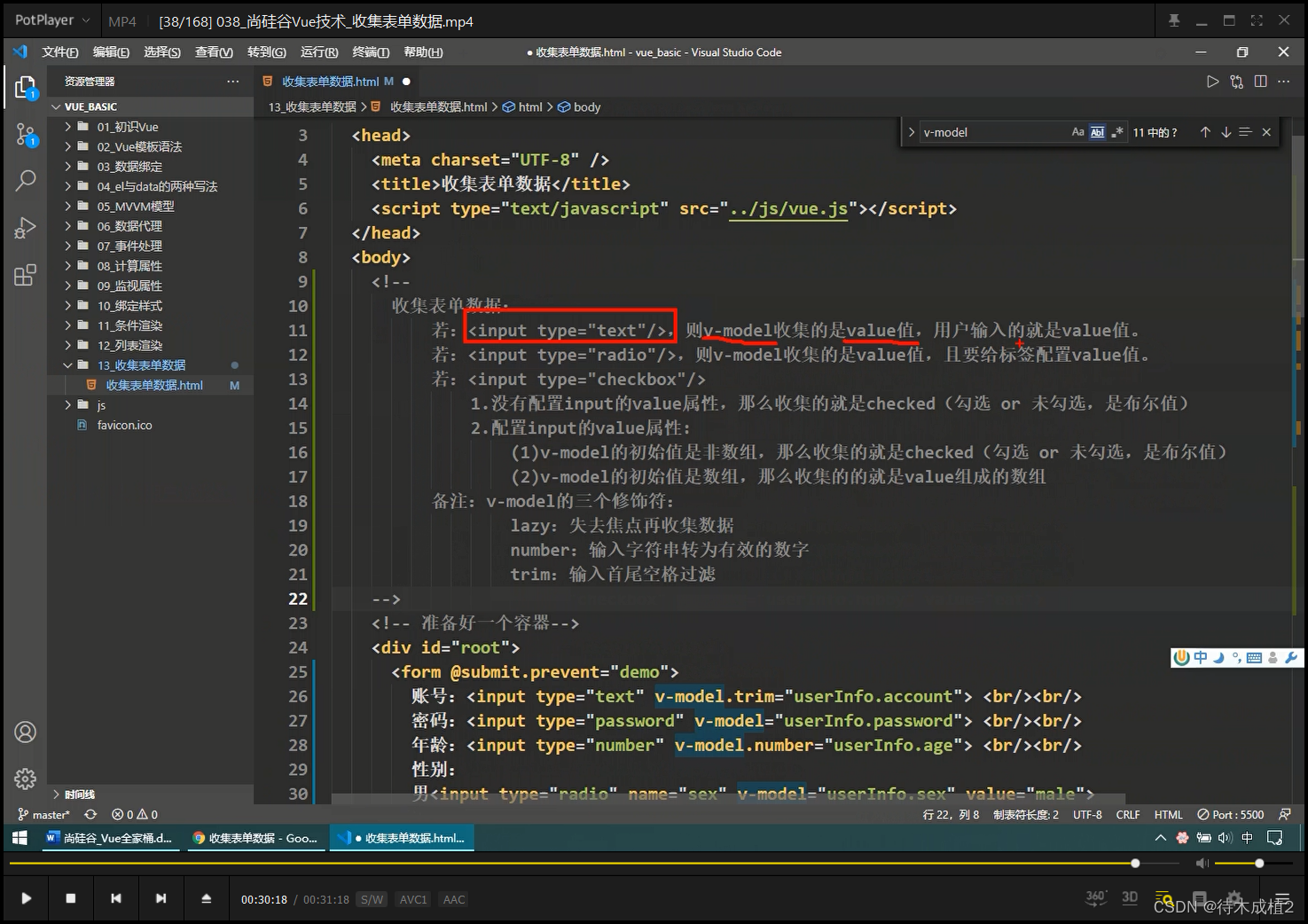This screenshot has height=924, width=1308.
Task: Open the Search view in activity bar
Action: (25, 181)
